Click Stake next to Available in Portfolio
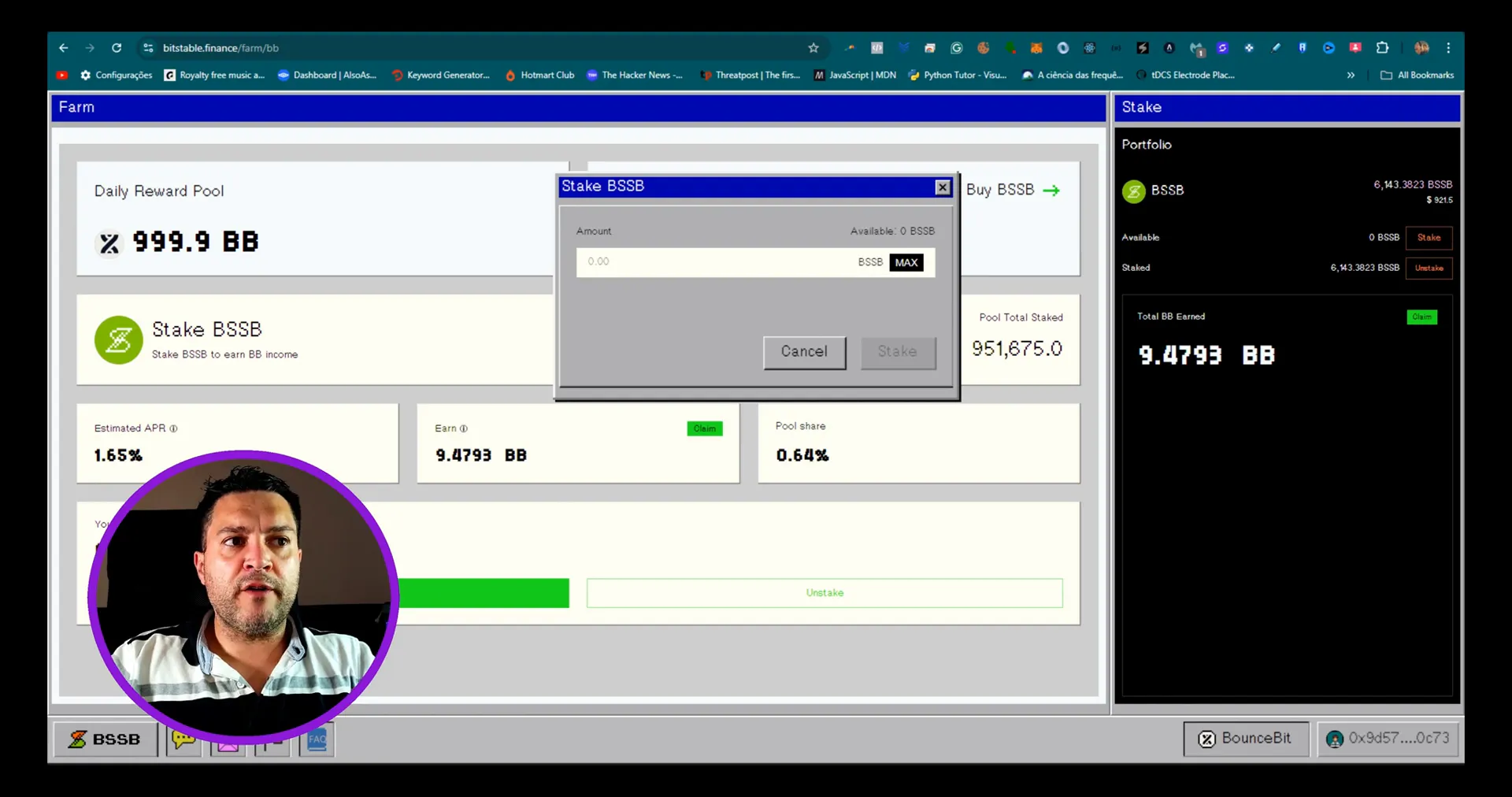Viewport: 1512px width, 797px height. click(1429, 238)
